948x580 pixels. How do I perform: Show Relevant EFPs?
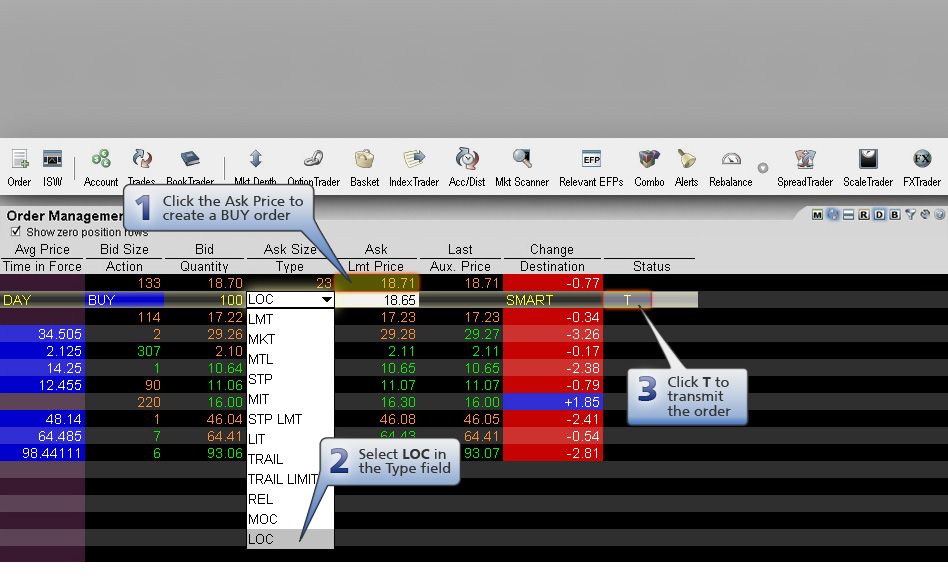pos(591,168)
